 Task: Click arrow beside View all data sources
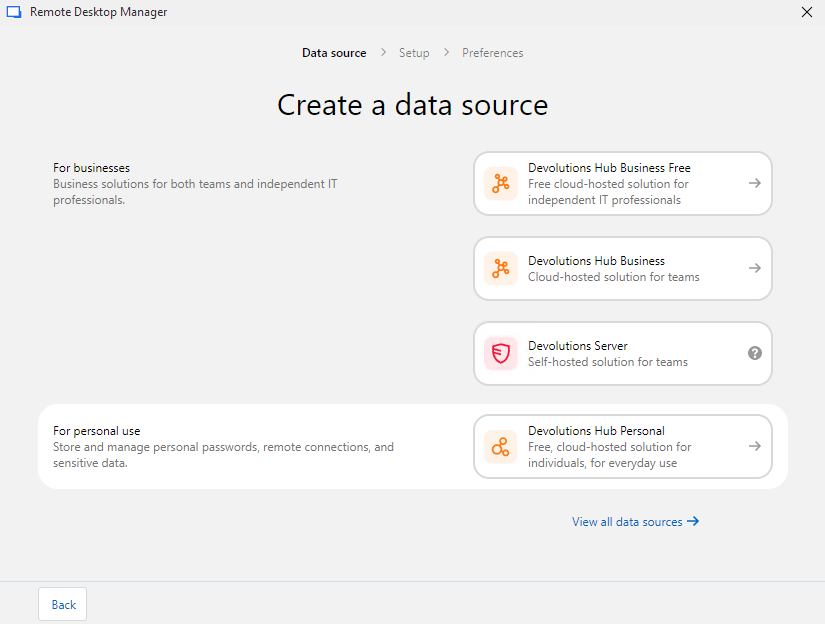tap(693, 521)
